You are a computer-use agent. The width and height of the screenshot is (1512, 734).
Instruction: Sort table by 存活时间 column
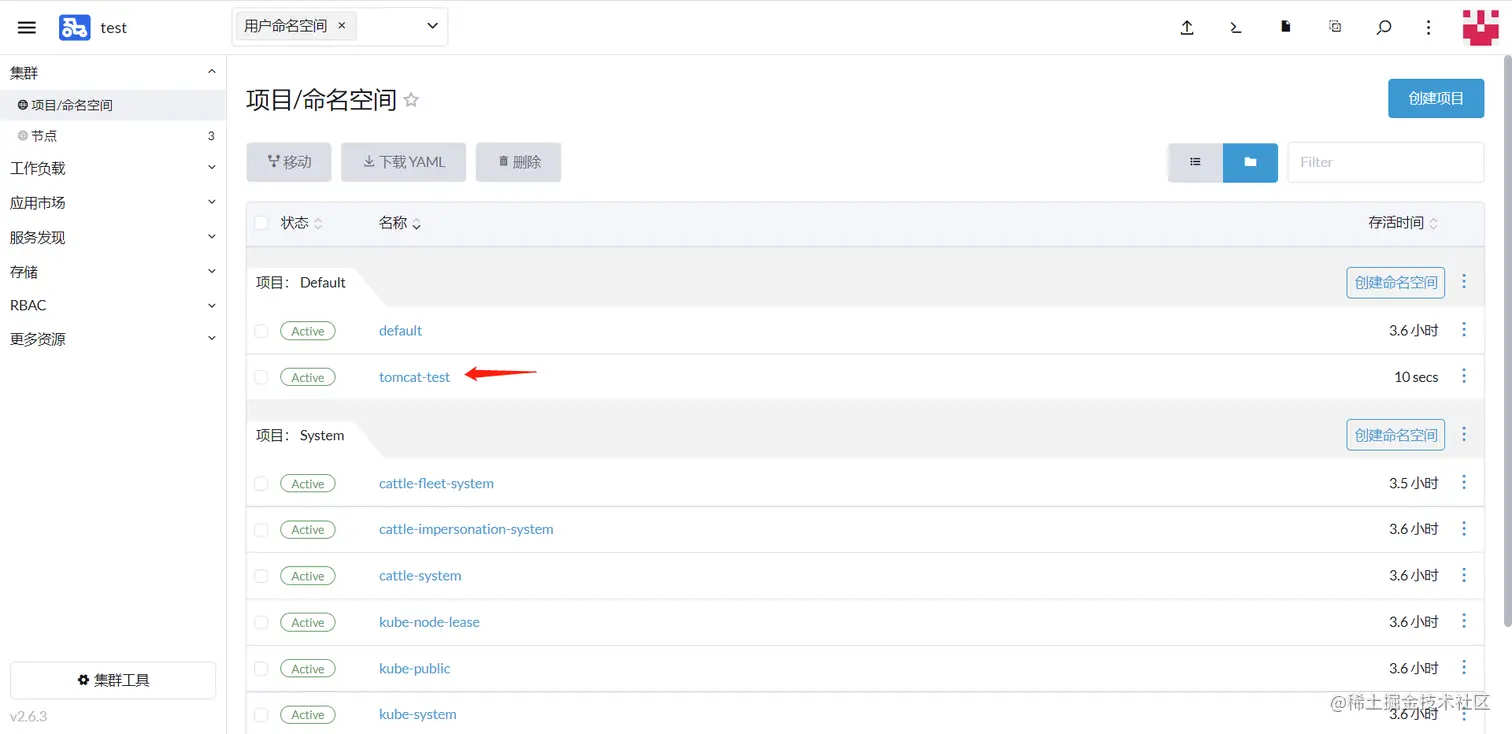1403,223
